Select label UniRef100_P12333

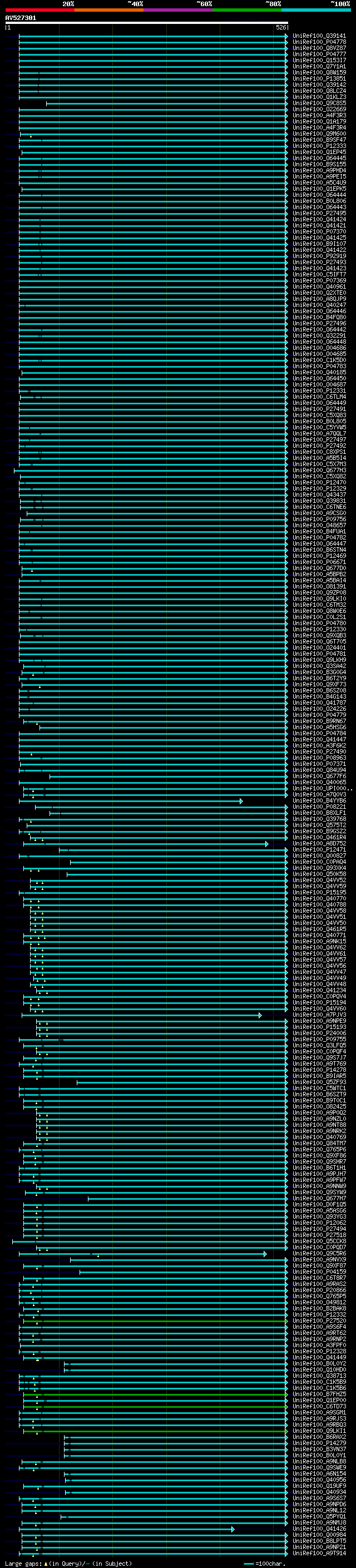pyautogui.click(x=319, y=146)
